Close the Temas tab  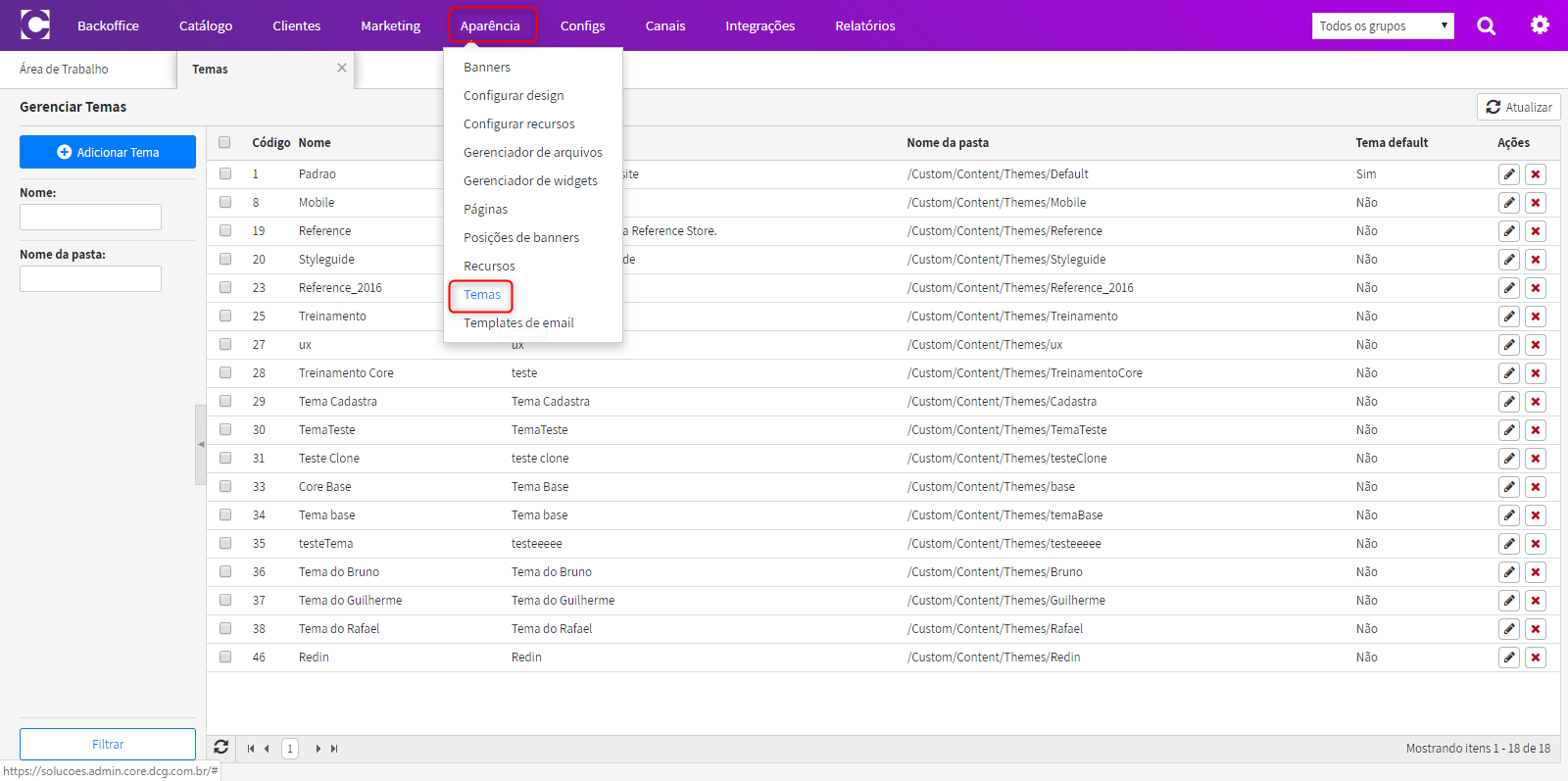(x=342, y=68)
